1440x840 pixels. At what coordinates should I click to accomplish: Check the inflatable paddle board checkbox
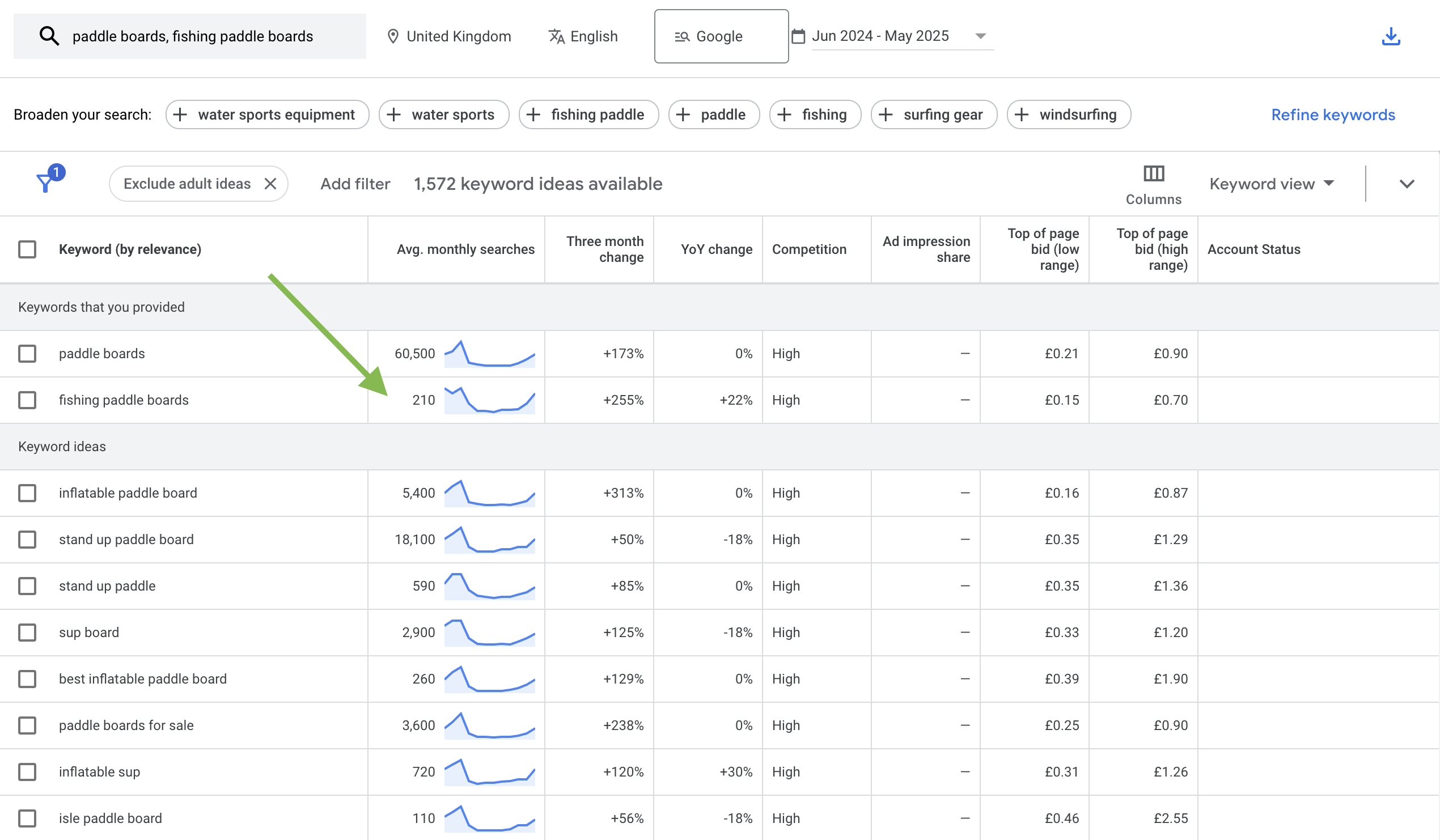pyautogui.click(x=27, y=493)
